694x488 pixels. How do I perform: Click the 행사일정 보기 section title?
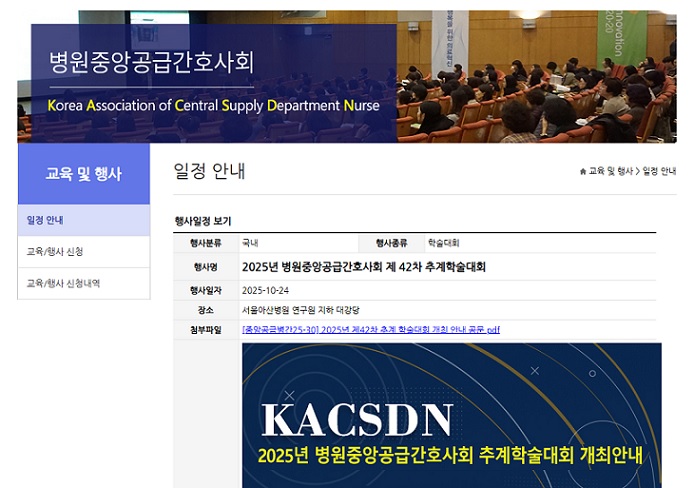[x=203, y=221]
